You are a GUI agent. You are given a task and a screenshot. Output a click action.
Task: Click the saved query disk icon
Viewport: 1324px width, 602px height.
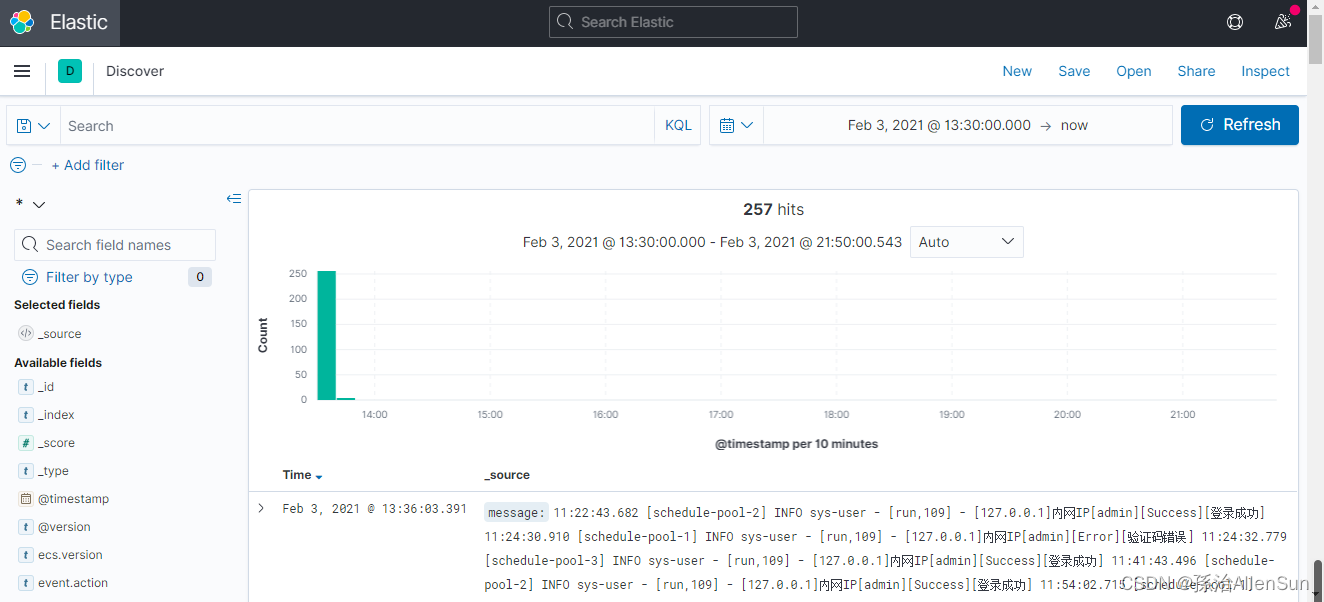point(24,126)
